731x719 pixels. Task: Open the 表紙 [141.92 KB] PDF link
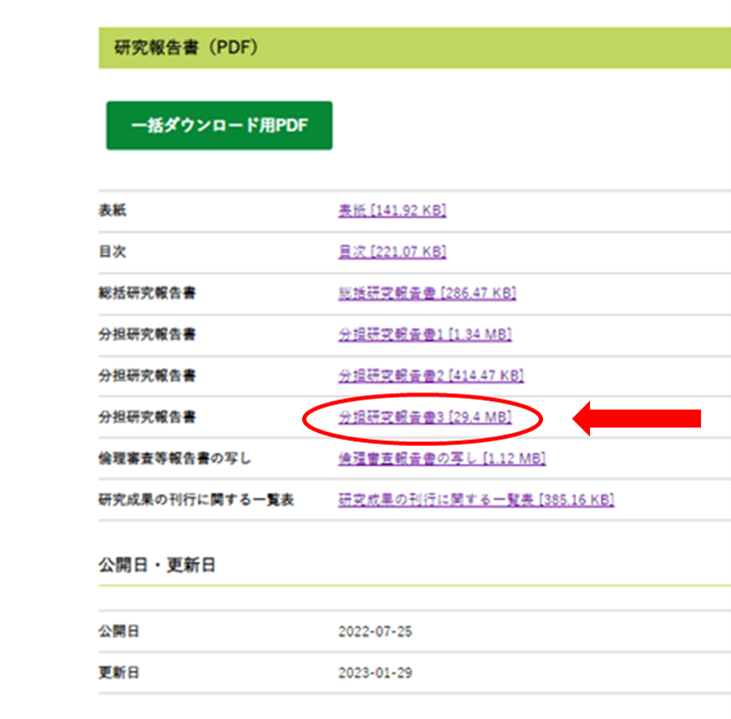tap(391, 210)
